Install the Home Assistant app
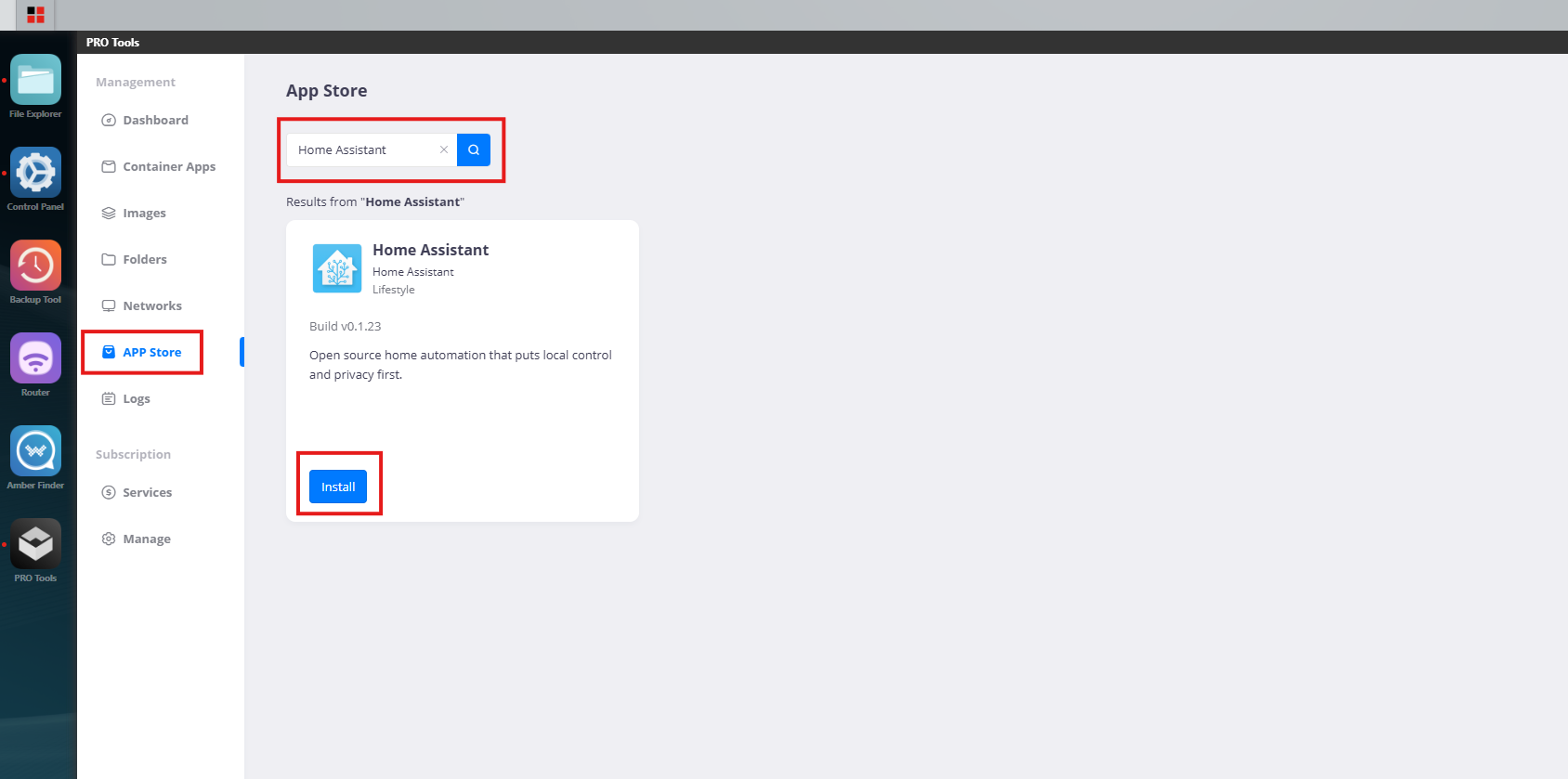Screen dimensions: 1568x779 pos(338,487)
